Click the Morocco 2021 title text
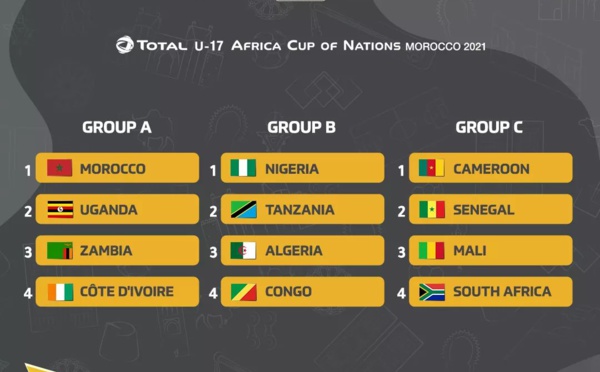600x372 pixels. pyautogui.click(x=445, y=46)
